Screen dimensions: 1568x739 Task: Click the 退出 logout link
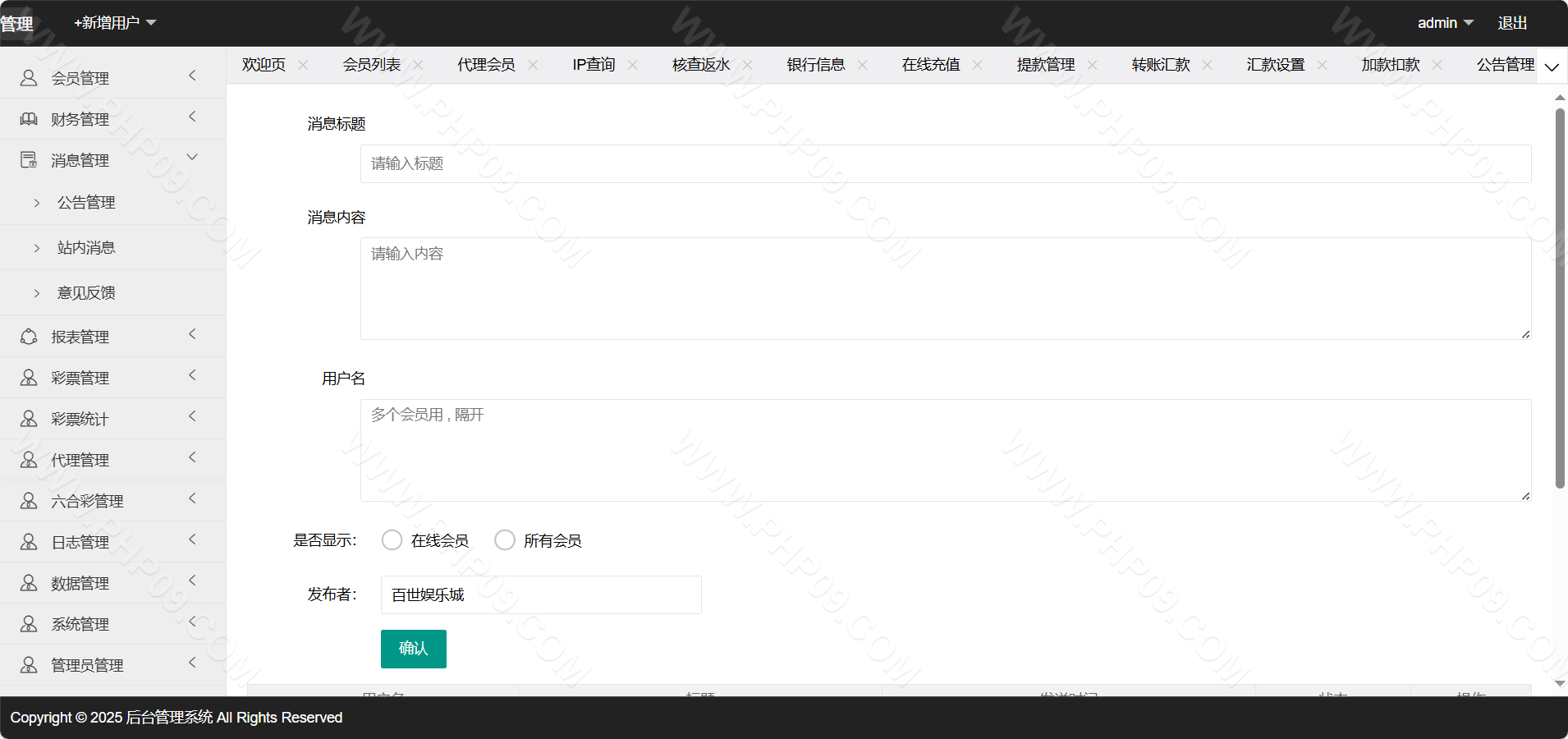[x=1512, y=23]
